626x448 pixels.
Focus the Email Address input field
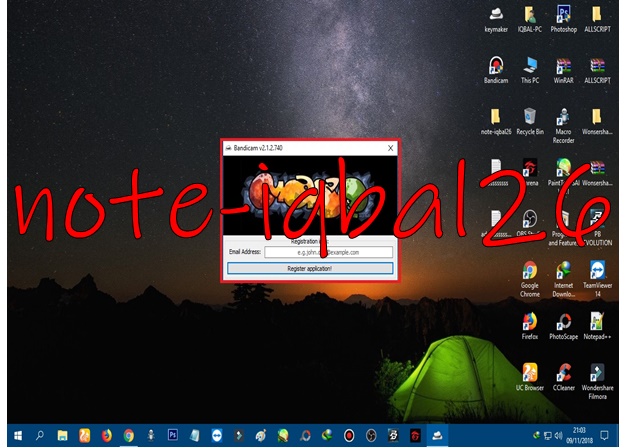click(328, 252)
